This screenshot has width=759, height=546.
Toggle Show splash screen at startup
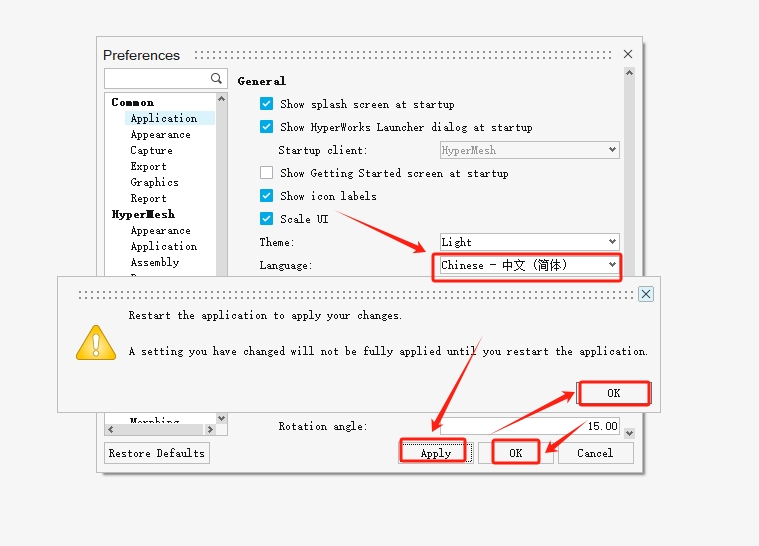pyautogui.click(x=267, y=104)
